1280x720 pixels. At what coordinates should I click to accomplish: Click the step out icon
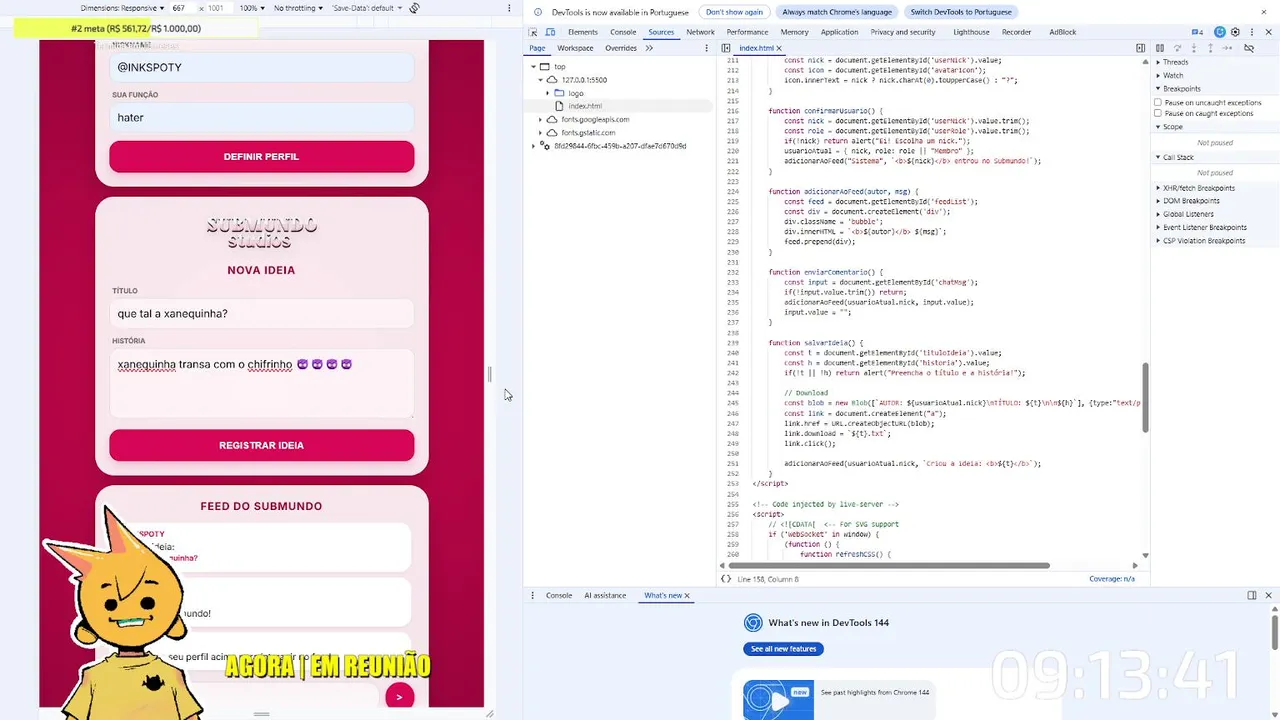click(x=1210, y=48)
